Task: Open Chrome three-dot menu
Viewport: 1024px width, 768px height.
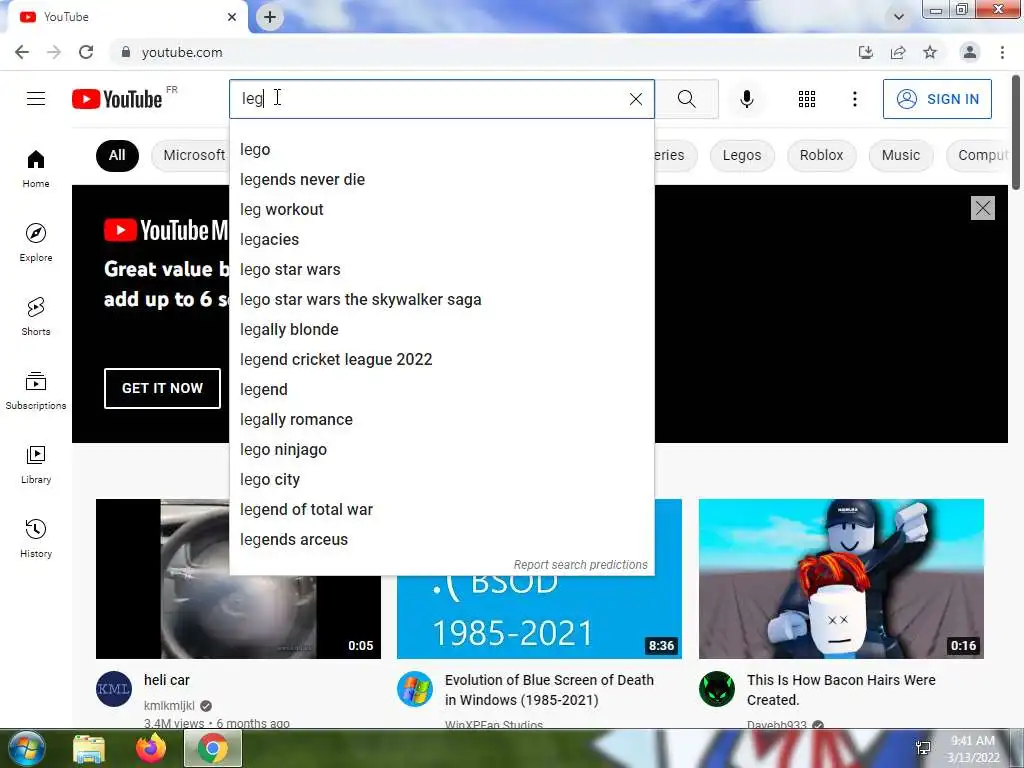Action: (1002, 52)
